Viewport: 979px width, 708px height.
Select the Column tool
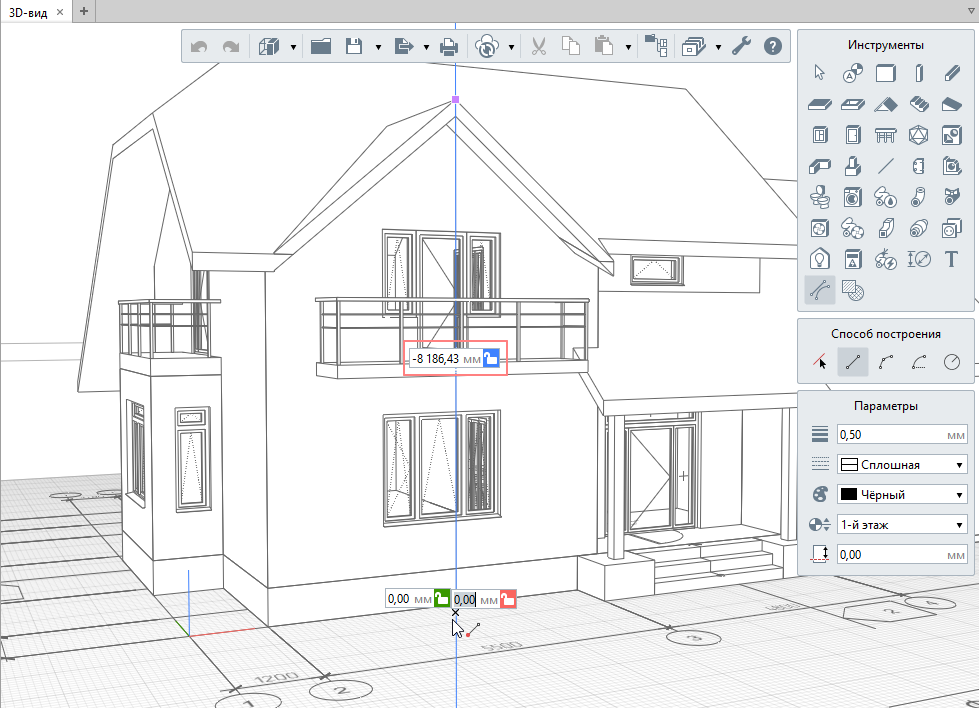[x=919, y=73]
